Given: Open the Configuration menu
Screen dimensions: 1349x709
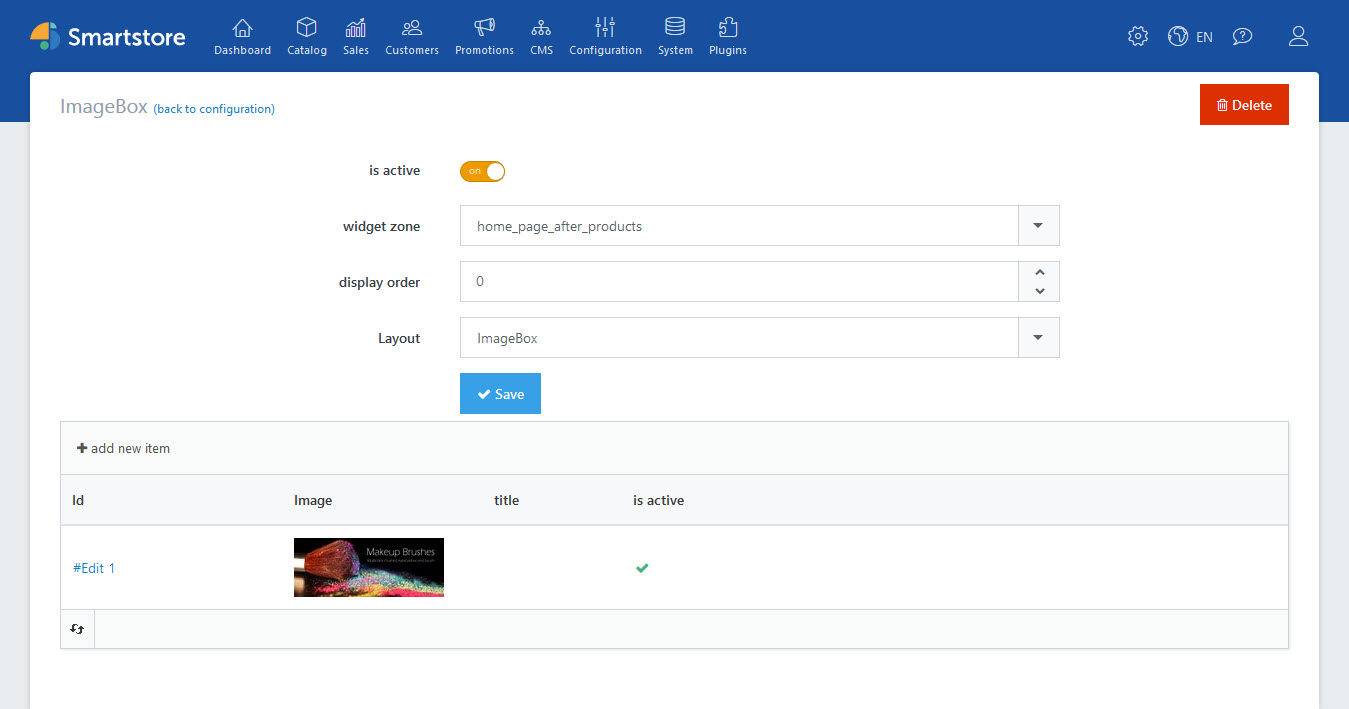Looking at the screenshot, I should click(605, 37).
